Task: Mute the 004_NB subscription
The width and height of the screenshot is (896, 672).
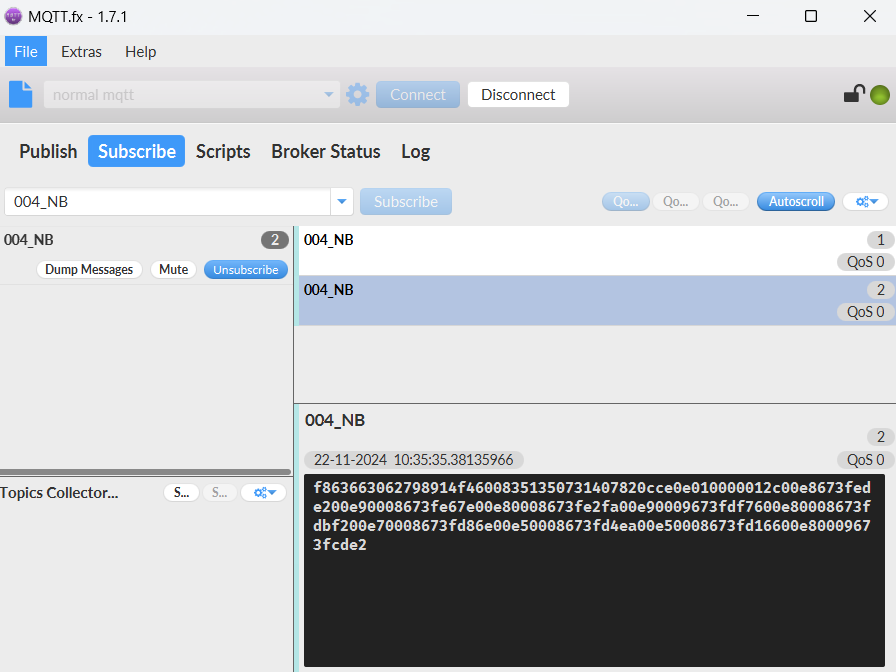Action: coord(173,270)
